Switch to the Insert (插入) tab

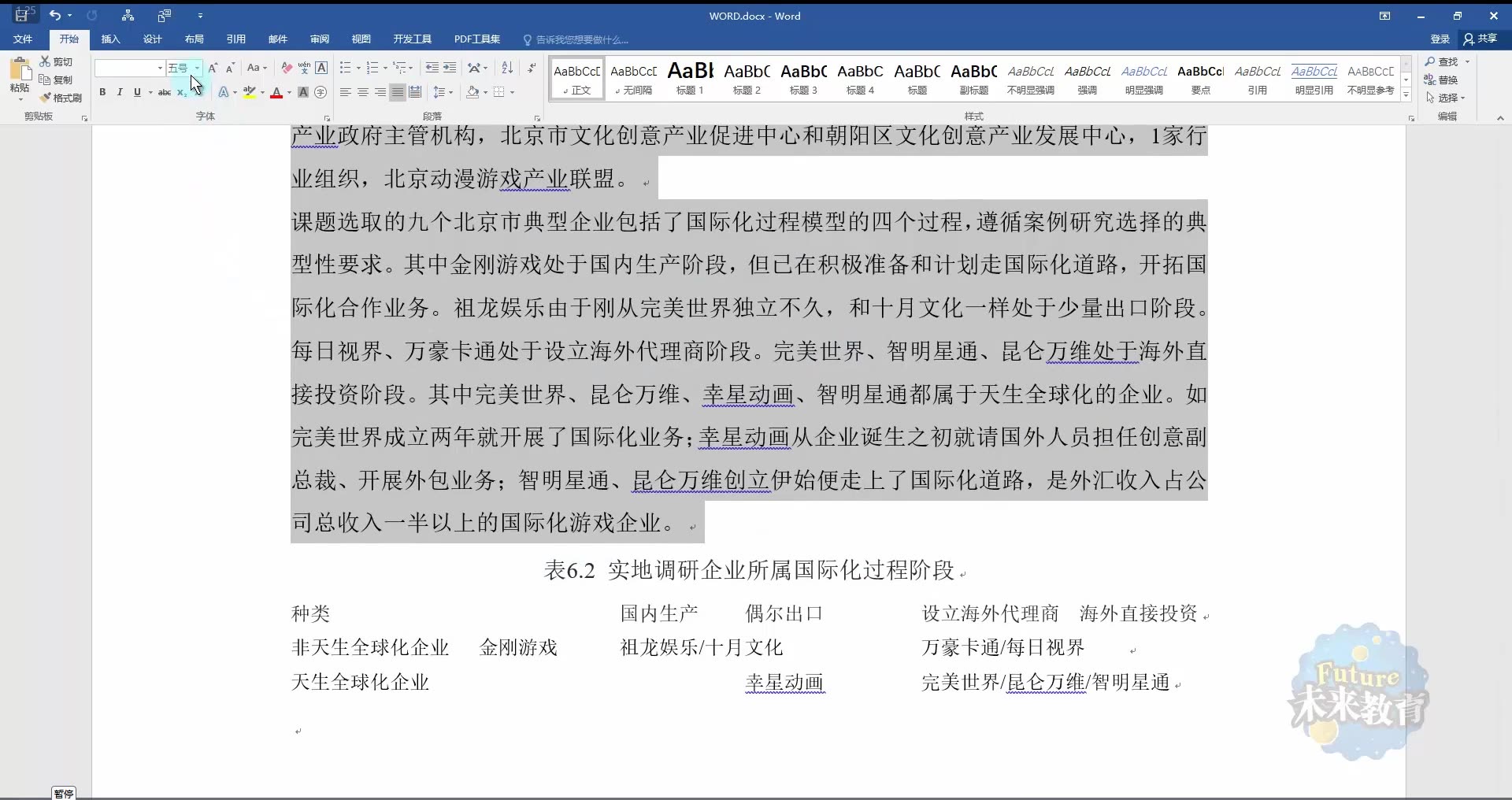[111, 39]
